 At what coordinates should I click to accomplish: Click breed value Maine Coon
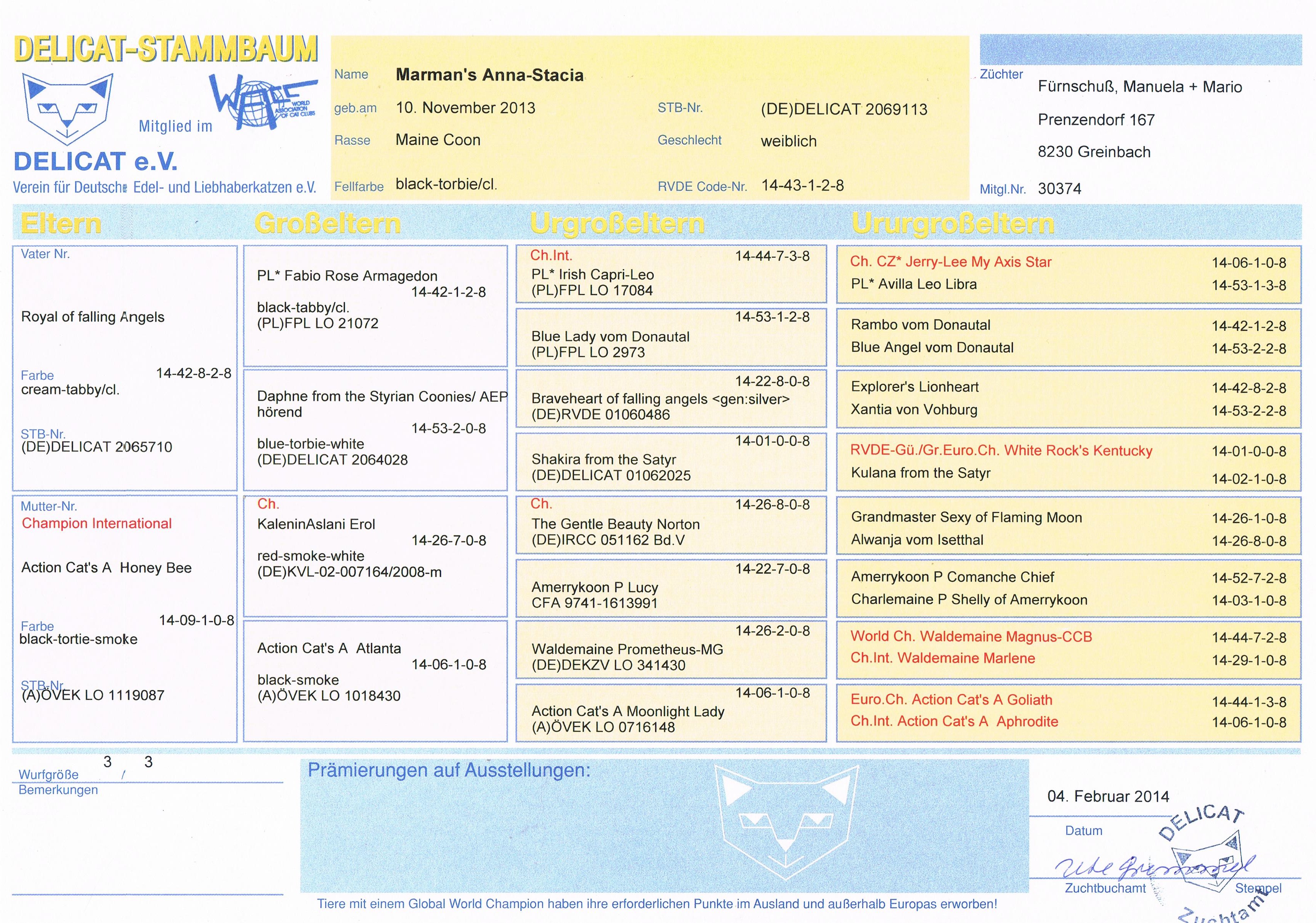[438, 140]
